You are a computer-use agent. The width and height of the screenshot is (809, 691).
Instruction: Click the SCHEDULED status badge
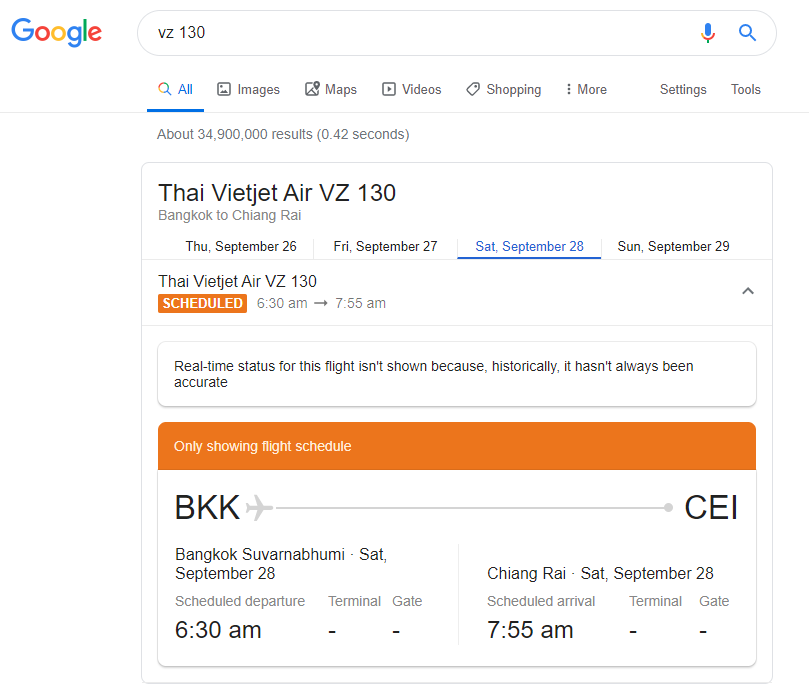202,303
